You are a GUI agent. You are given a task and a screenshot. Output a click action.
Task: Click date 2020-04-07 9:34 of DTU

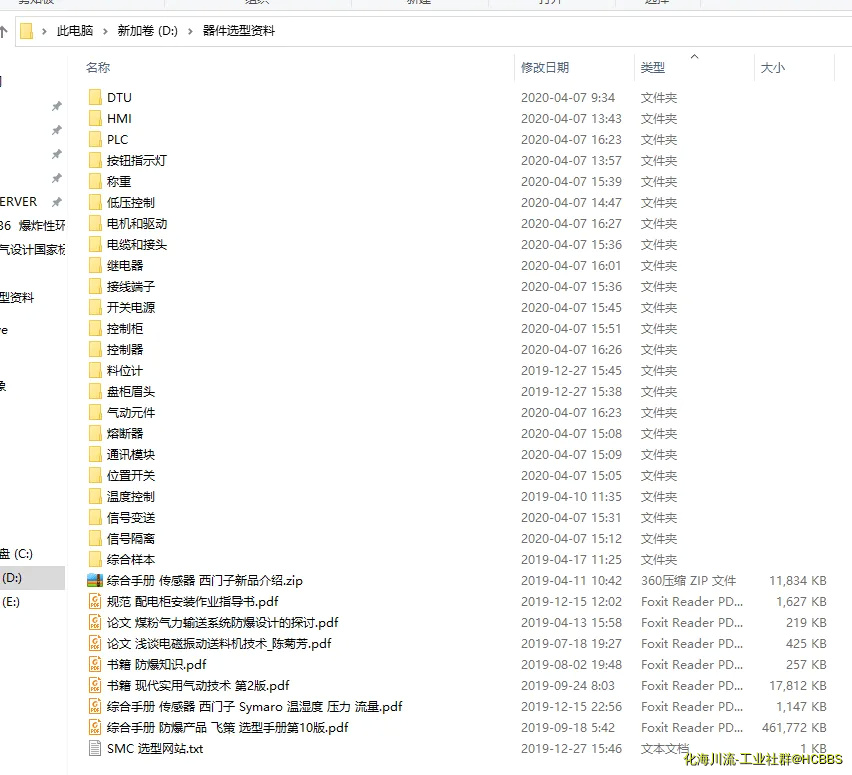[568, 97]
